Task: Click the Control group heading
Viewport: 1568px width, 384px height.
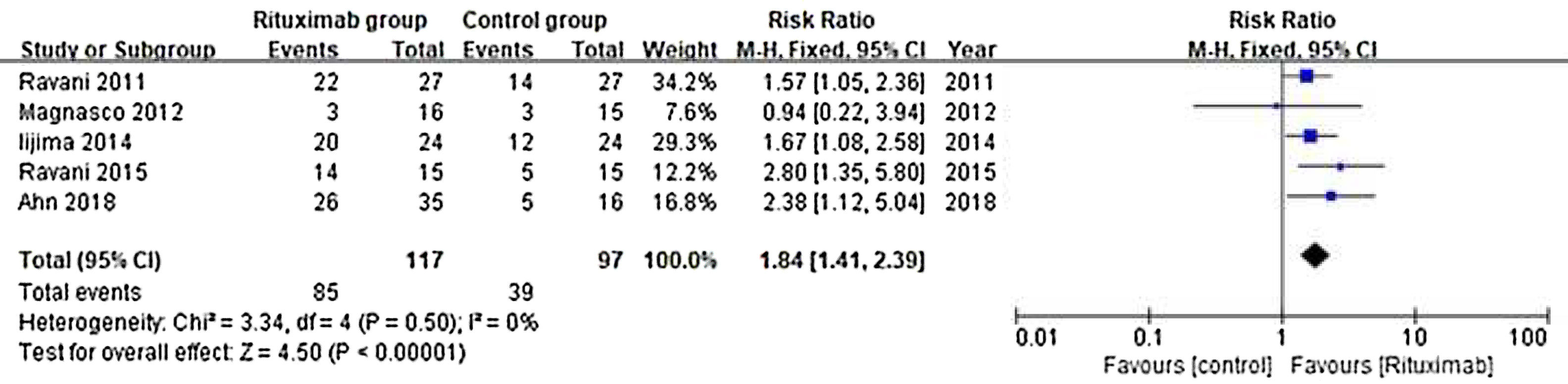Action: click(534, 21)
